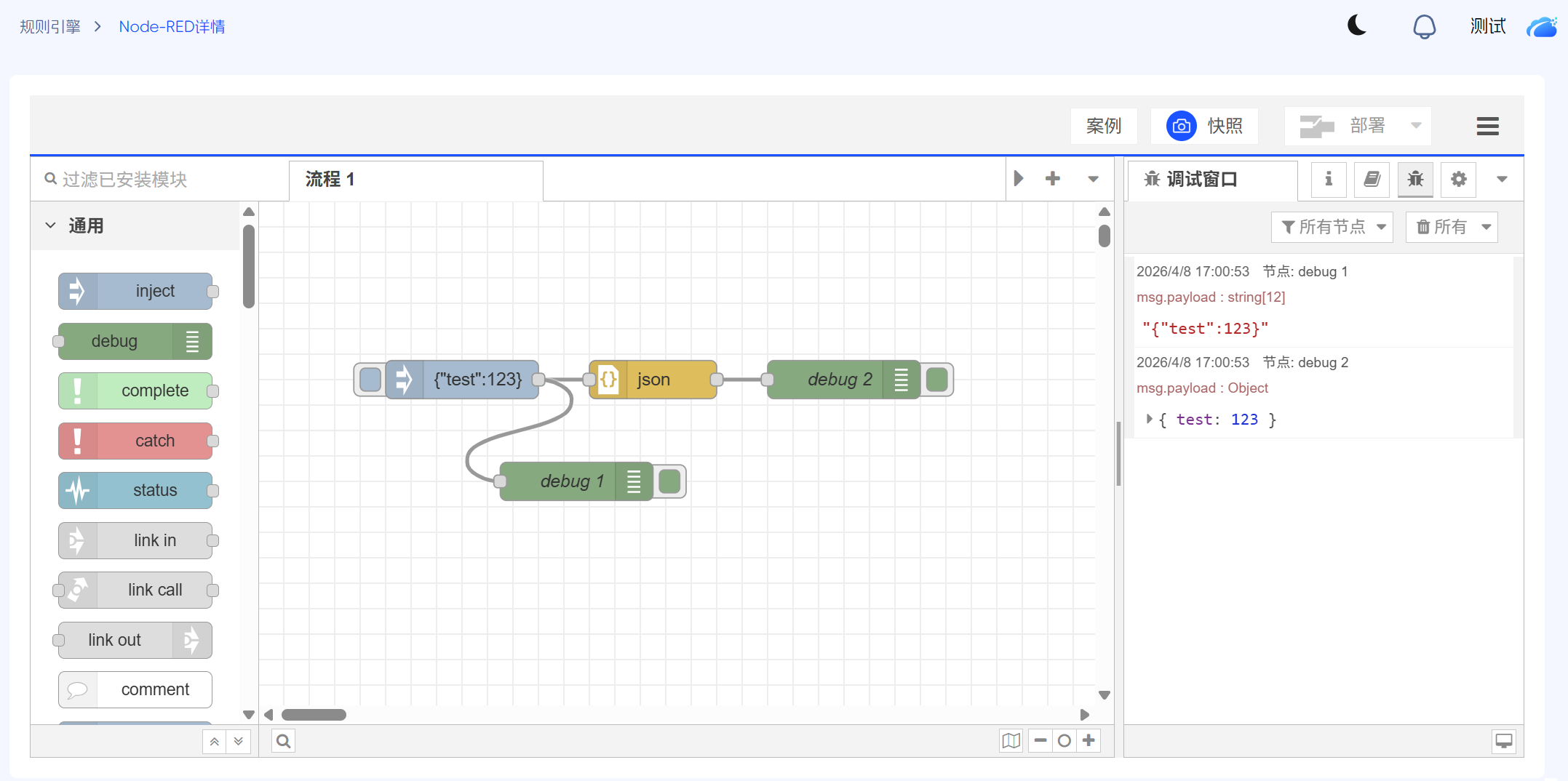Open the clear-all options dropdown arrow
1568x781 pixels.
(x=1487, y=227)
